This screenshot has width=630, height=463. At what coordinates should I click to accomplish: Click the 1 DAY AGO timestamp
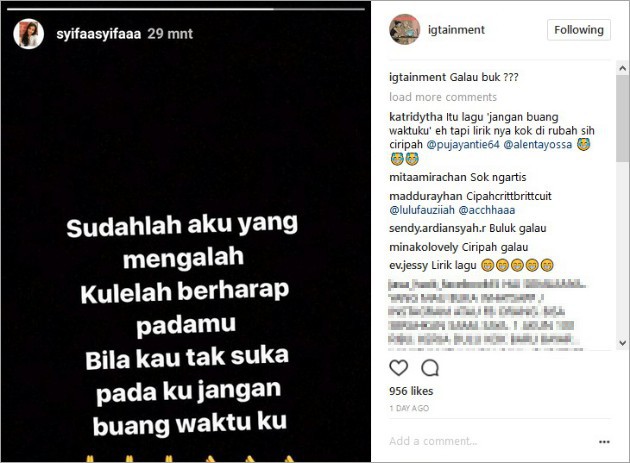[x=409, y=408]
